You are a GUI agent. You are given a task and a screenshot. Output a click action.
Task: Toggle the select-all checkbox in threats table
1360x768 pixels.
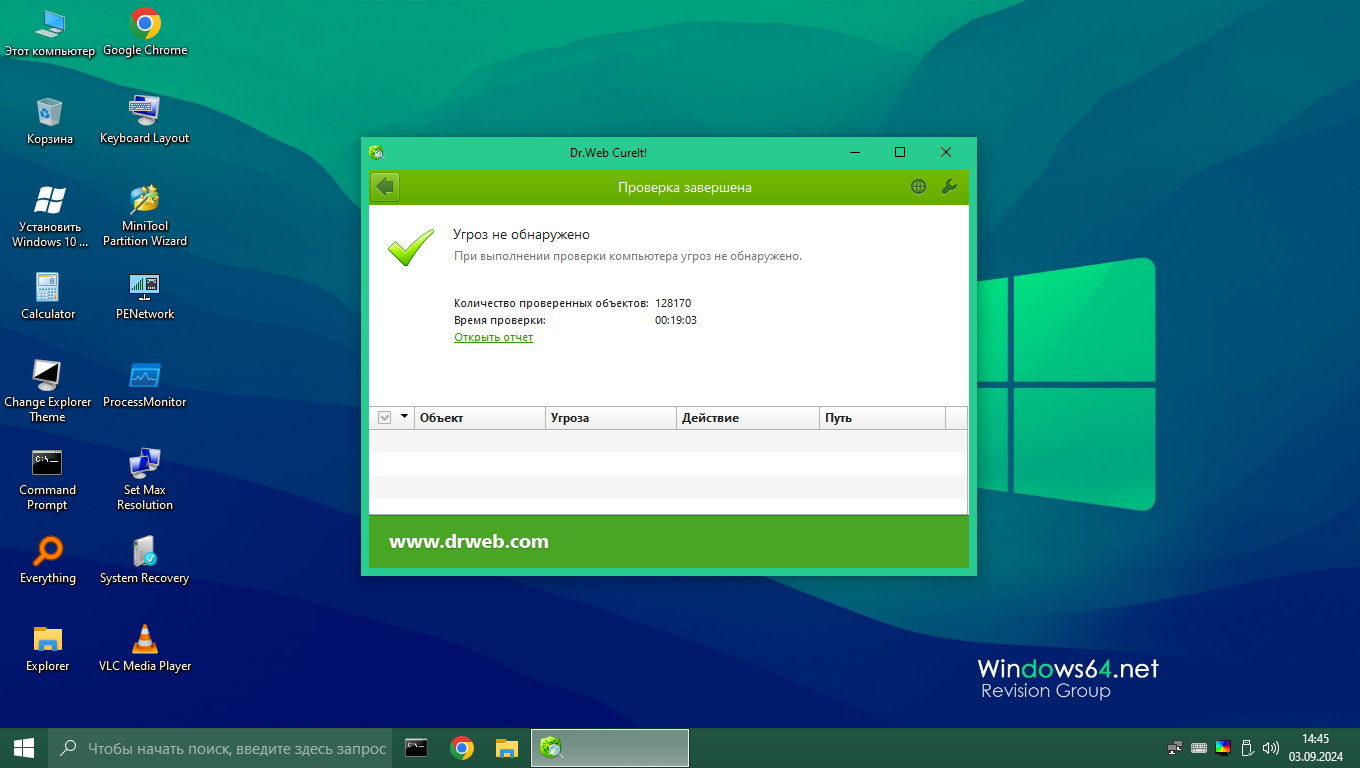click(385, 418)
